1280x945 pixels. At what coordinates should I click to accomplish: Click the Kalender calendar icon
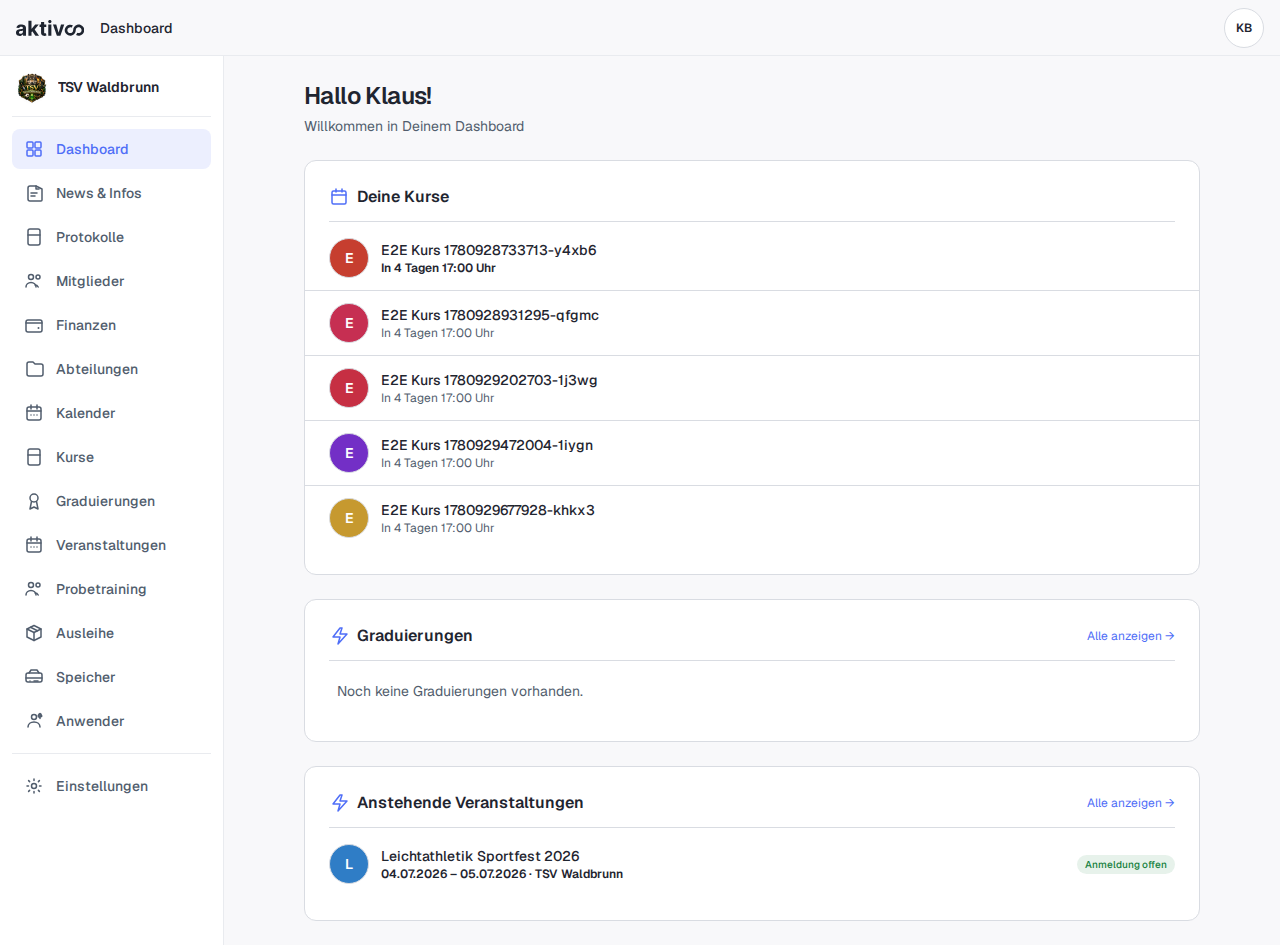point(34,413)
